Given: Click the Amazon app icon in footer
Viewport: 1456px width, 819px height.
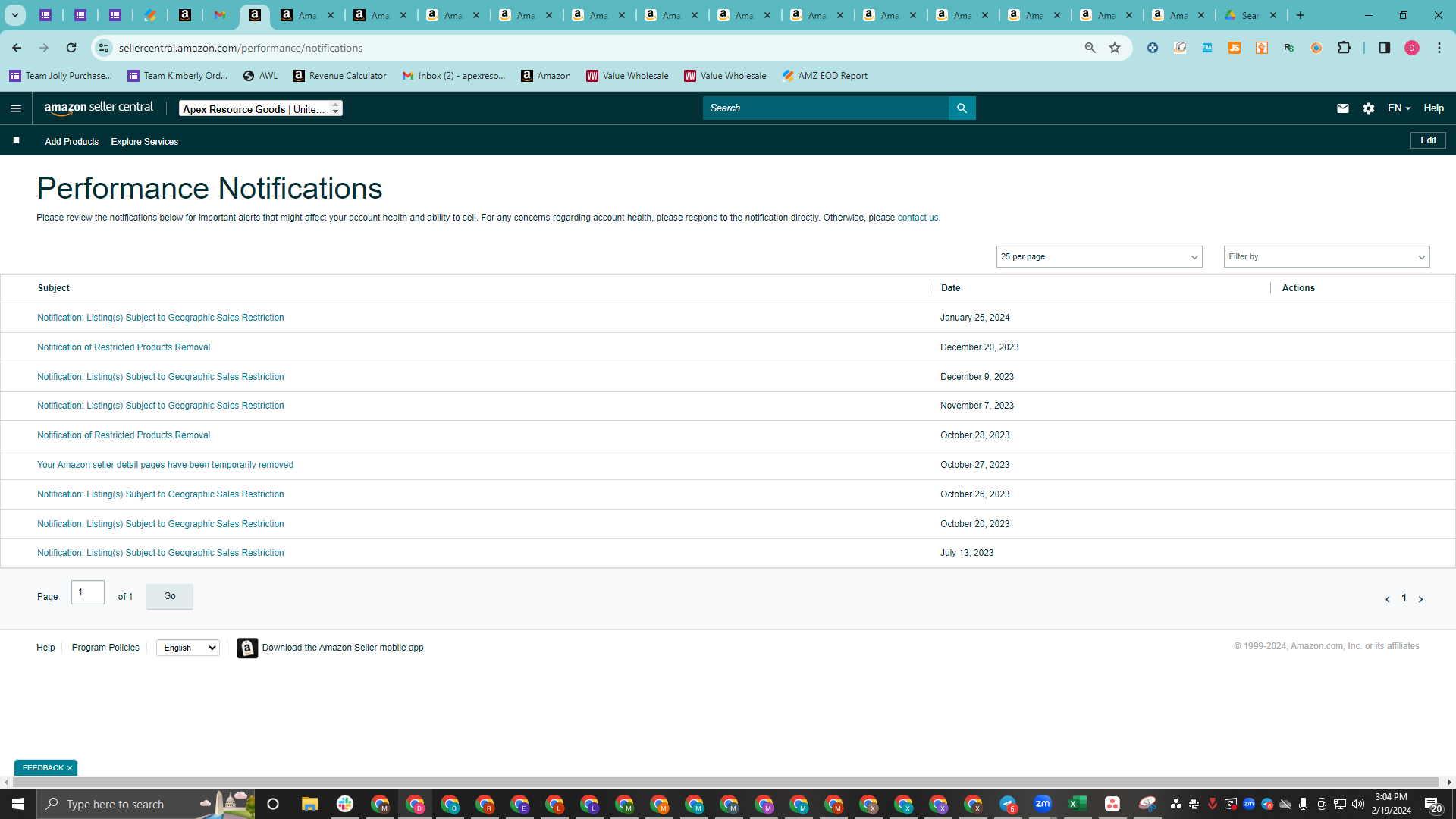Looking at the screenshot, I should [x=247, y=648].
